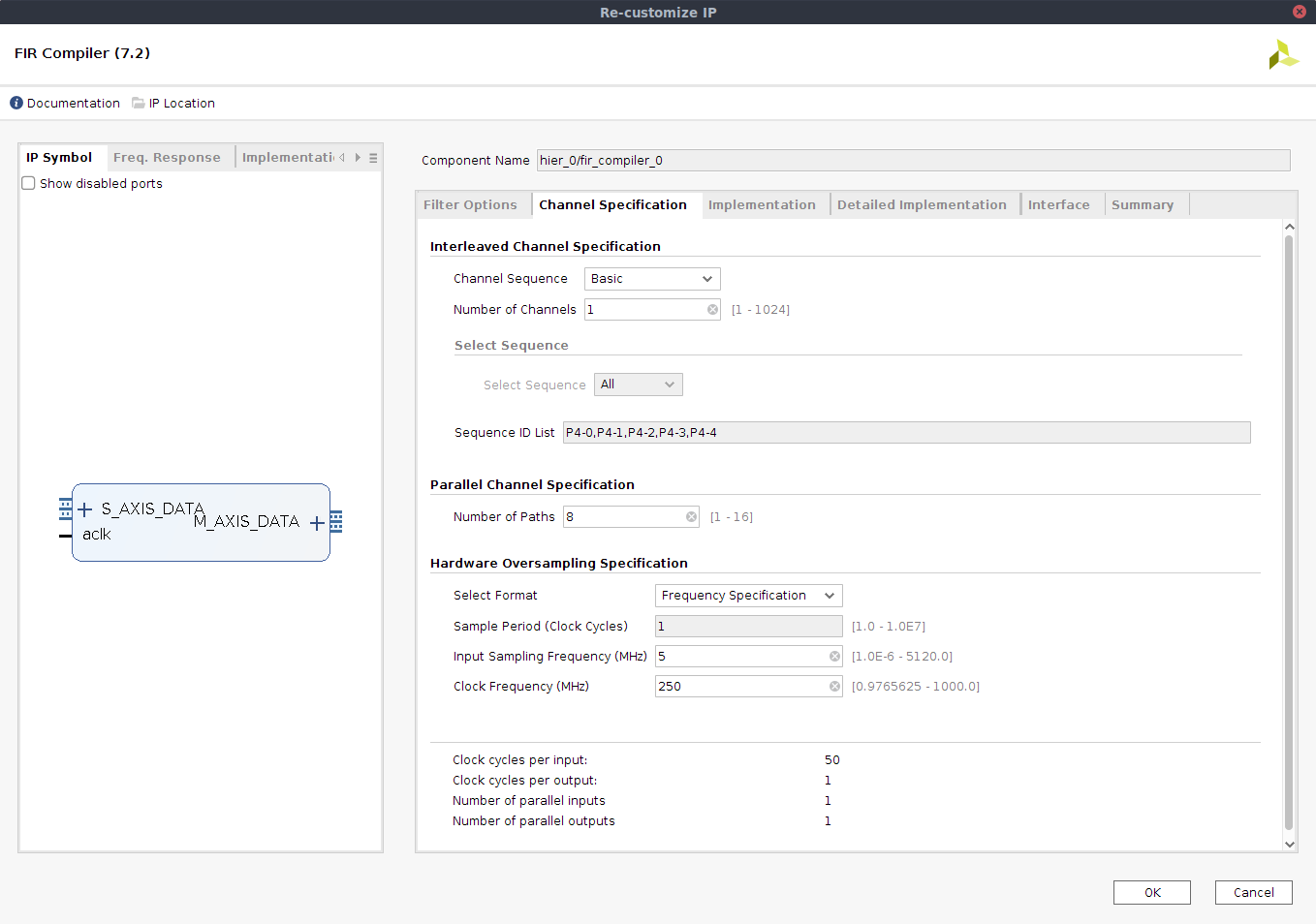1316x924 pixels.
Task: Select the Channel Specification tab
Action: pyautogui.click(x=612, y=205)
